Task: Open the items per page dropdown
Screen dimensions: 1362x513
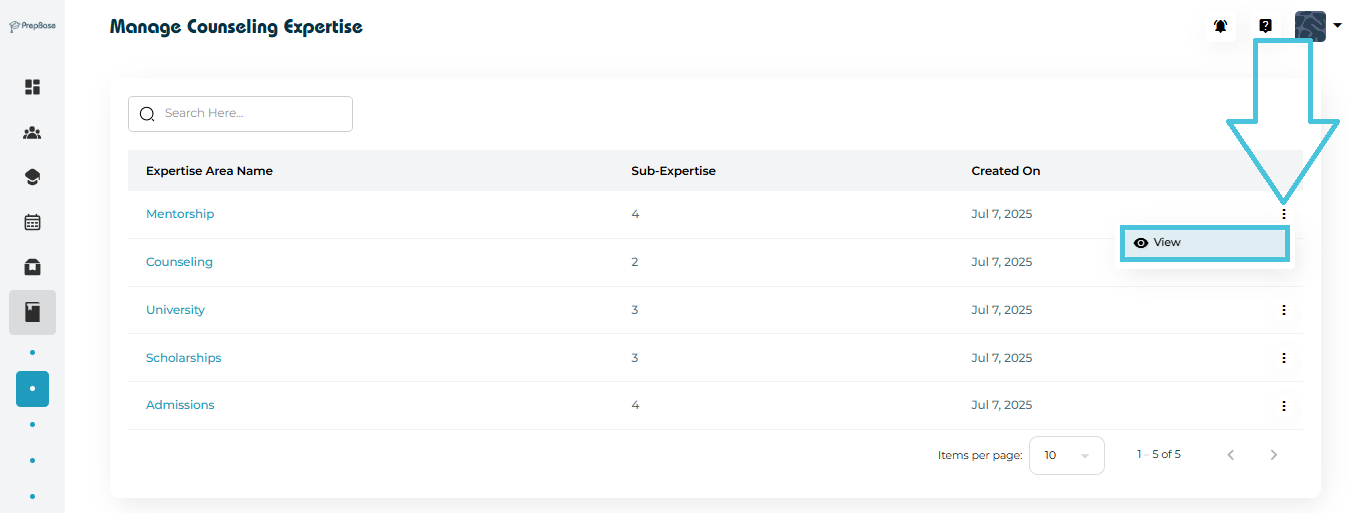Action: (1066, 455)
